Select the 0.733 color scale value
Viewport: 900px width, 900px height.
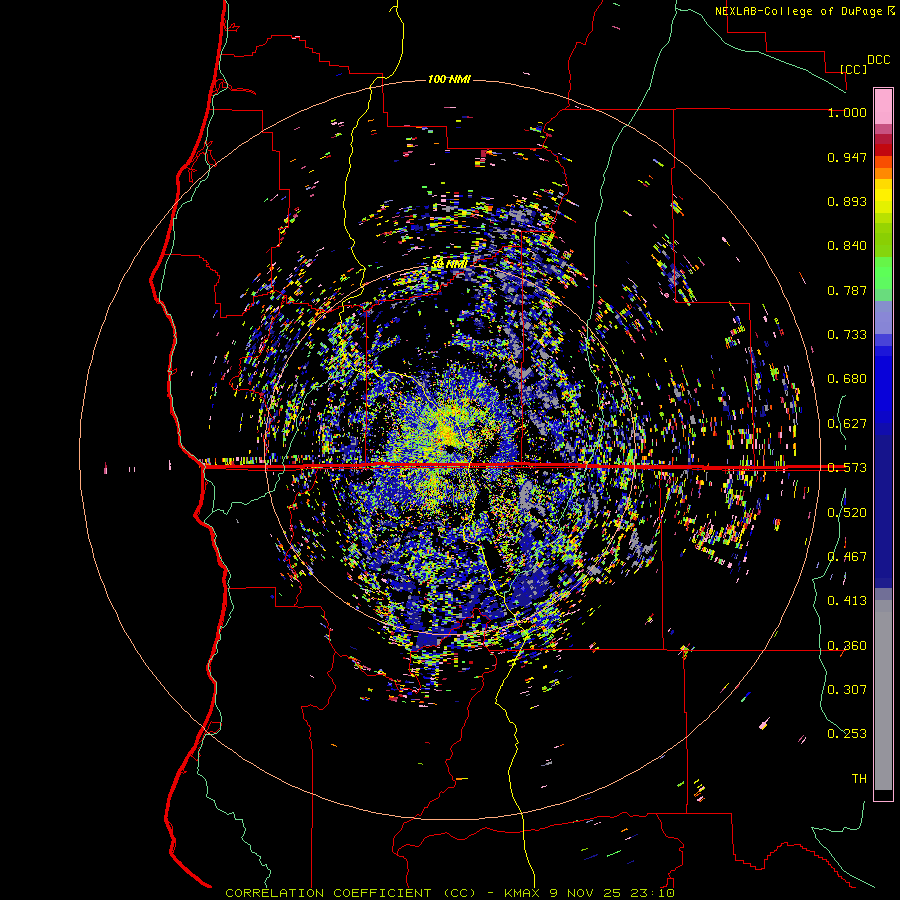(847, 335)
